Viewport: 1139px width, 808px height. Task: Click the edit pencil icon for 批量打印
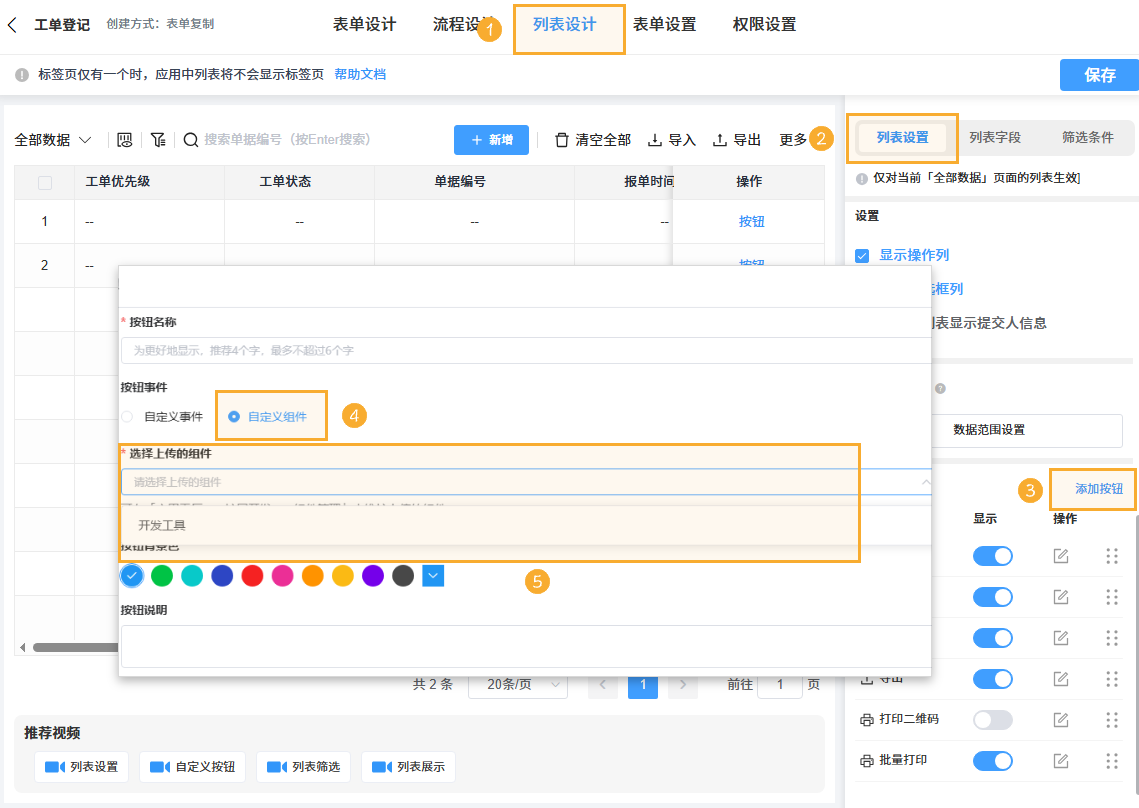[x=1063, y=761]
